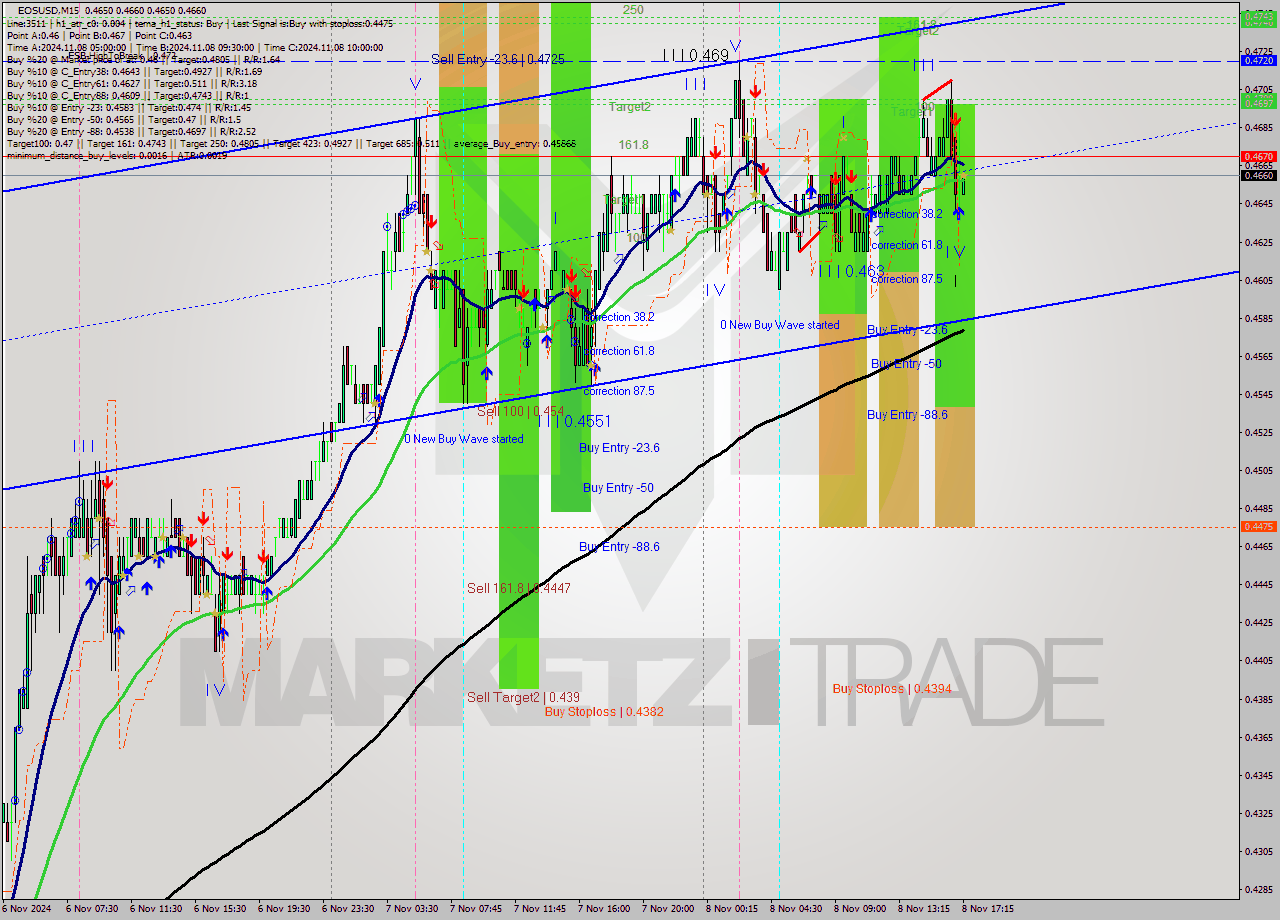Click the red 0.4670 price tag
Image resolution: width=1280 pixels, height=920 pixels.
1257,156
